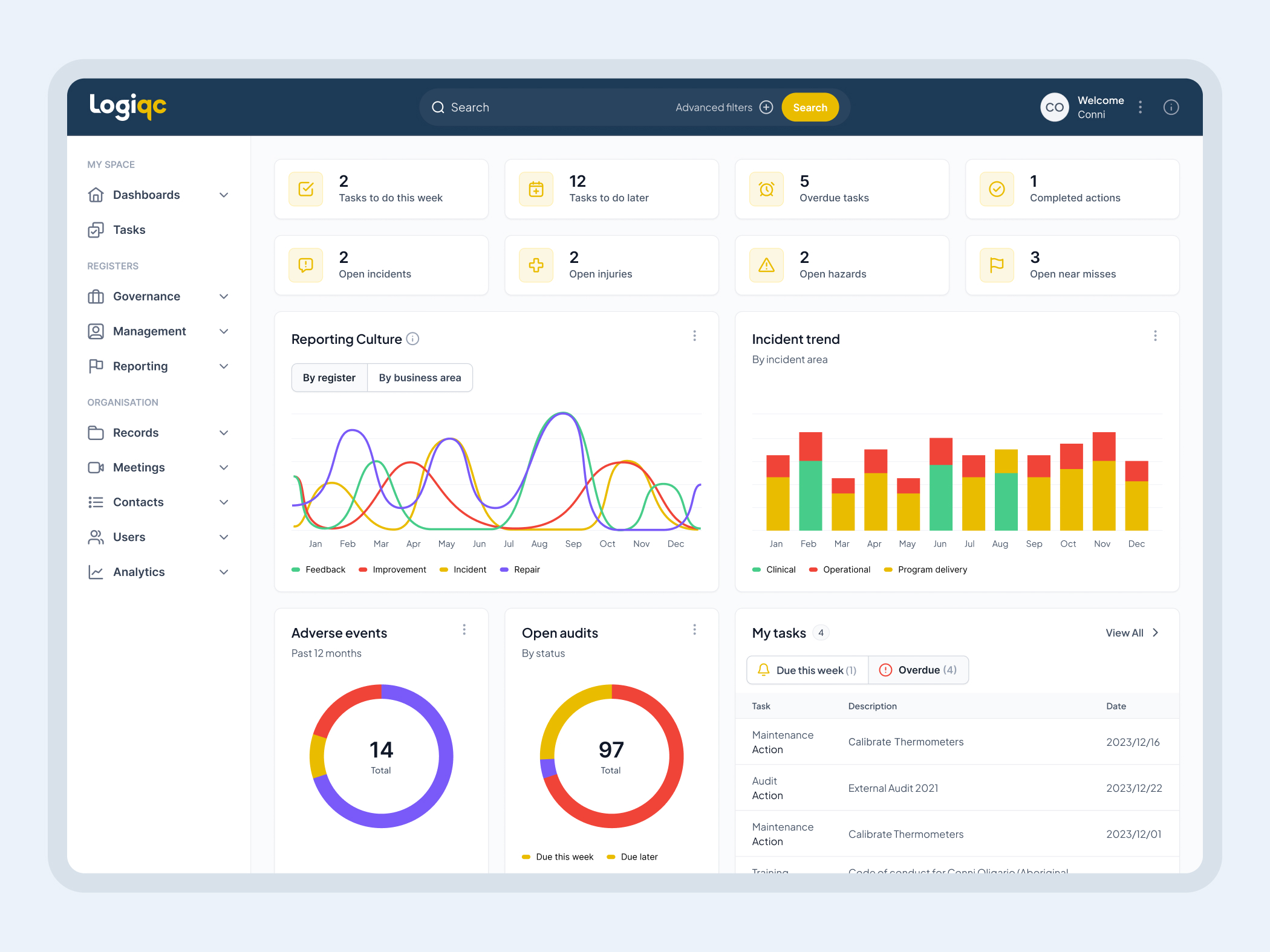Expand the Records section
This screenshot has width=1270, height=952.
coord(224,433)
